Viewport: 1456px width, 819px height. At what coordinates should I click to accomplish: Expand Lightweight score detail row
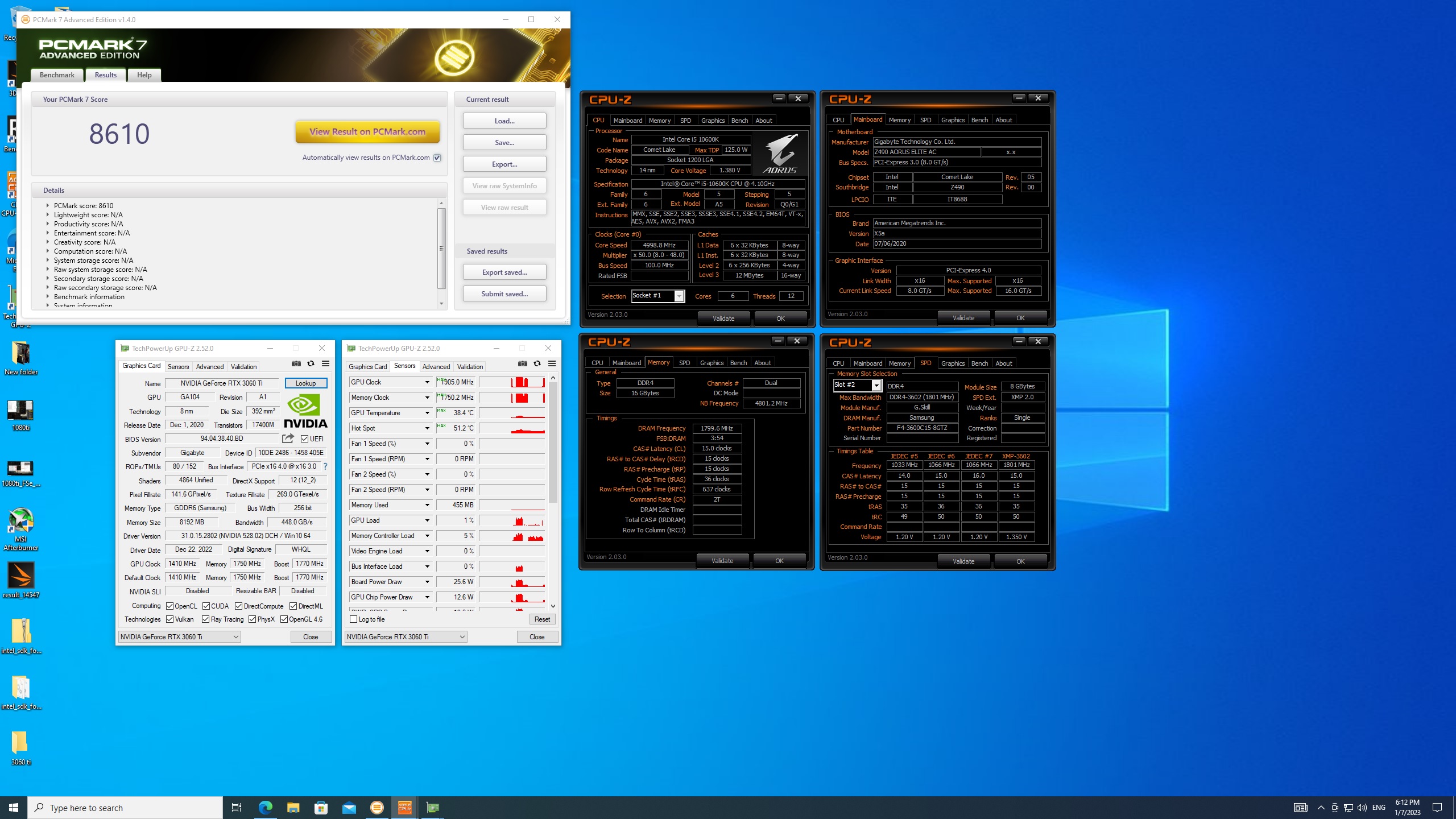(x=48, y=215)
